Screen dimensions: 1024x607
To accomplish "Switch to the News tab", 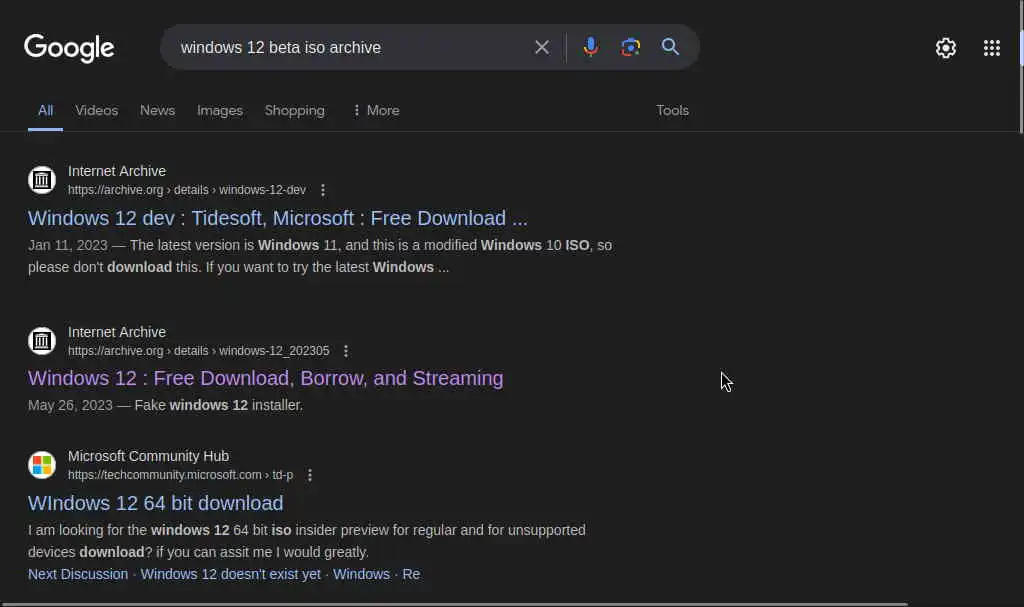I will click(x=157, y=110).
